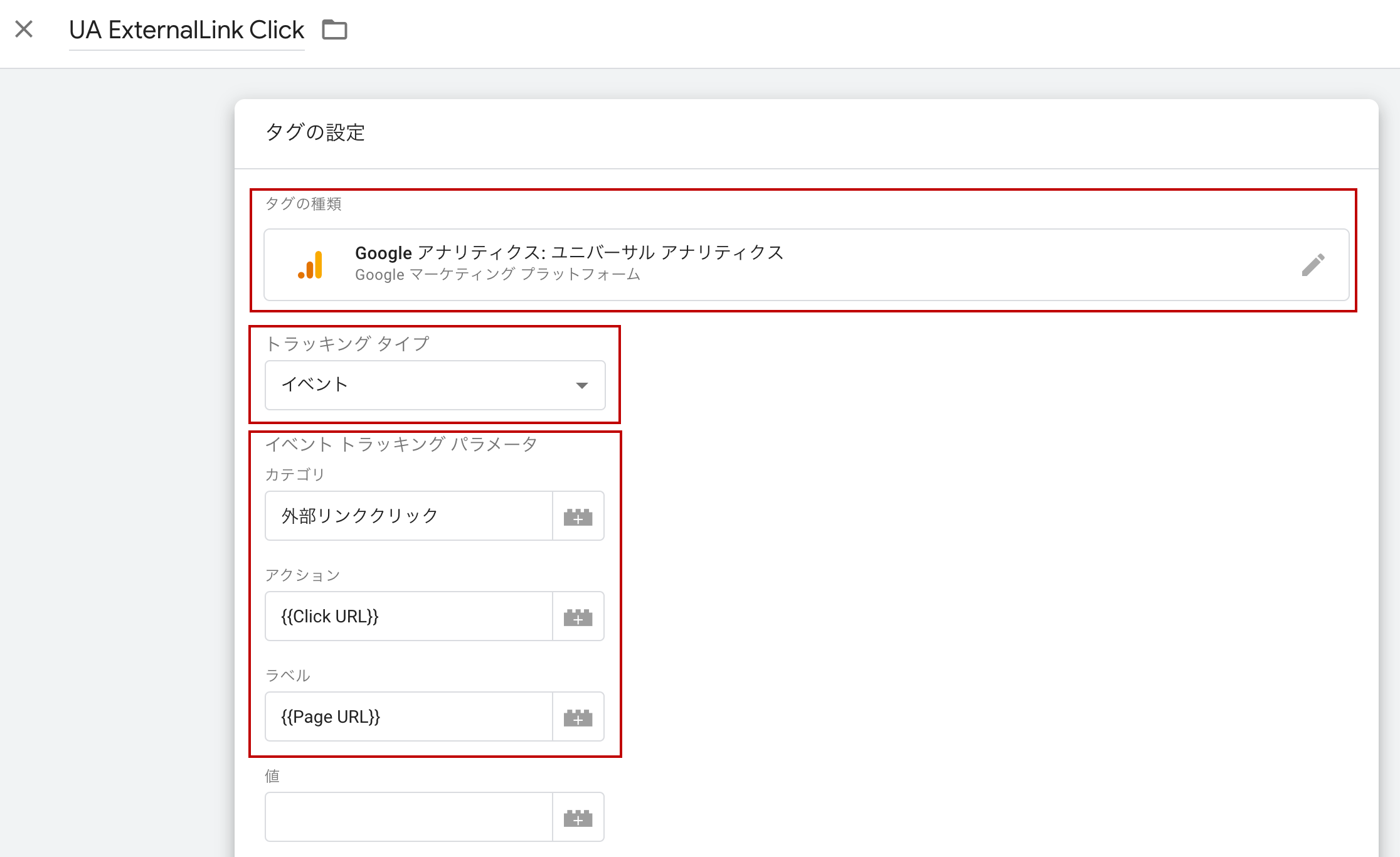Click the タグの設定 section heading
This screenshot has height=857, width=1400.
click(315, 132)
